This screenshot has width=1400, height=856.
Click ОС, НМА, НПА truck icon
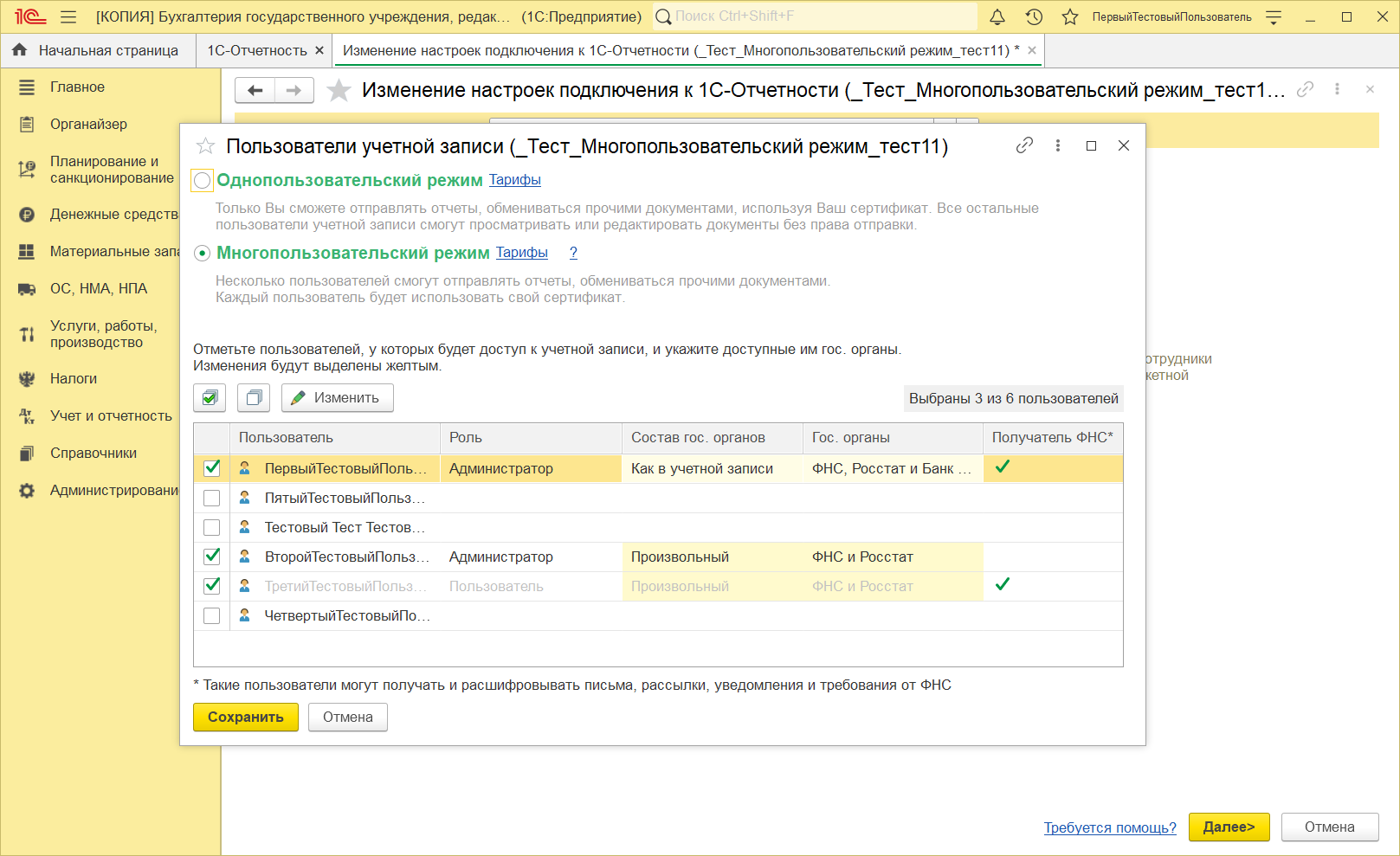pyautogui.click(x=27, y=288)
